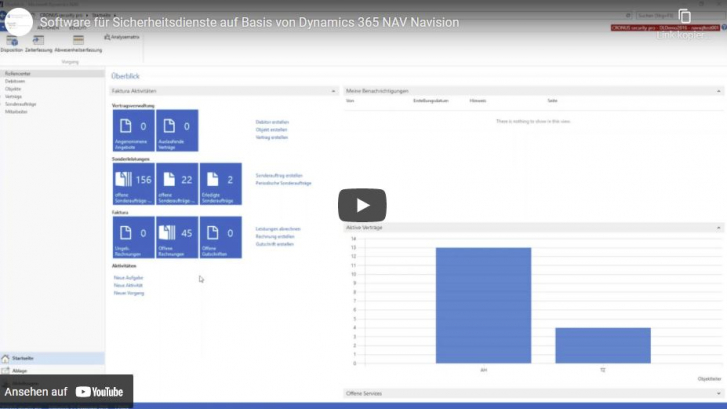Select Debitoren in the navigation pane

pos(15,81)
